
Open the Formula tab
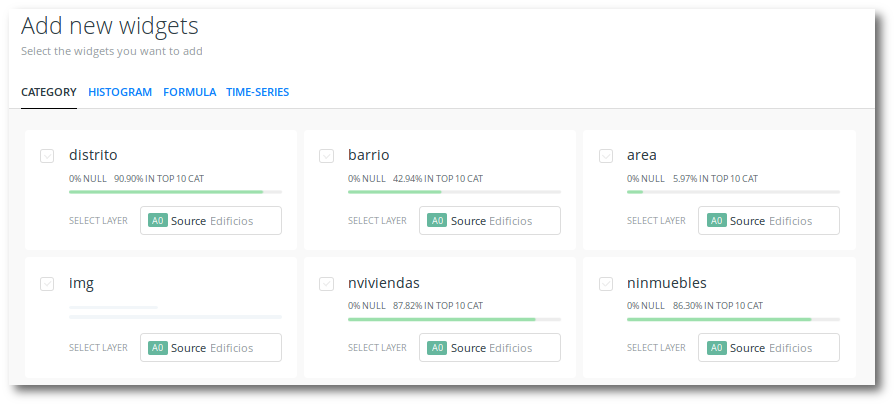coord(189,92)
